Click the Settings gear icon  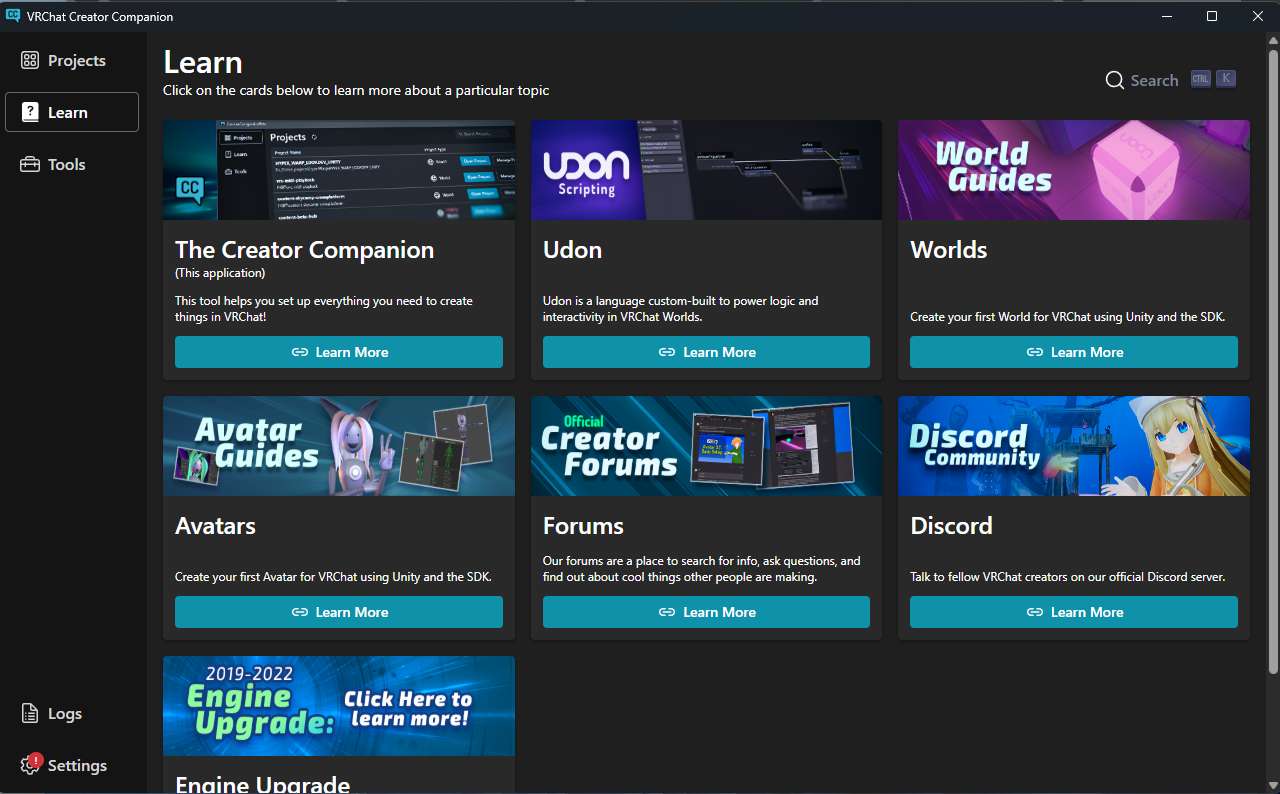coord(28,765)
